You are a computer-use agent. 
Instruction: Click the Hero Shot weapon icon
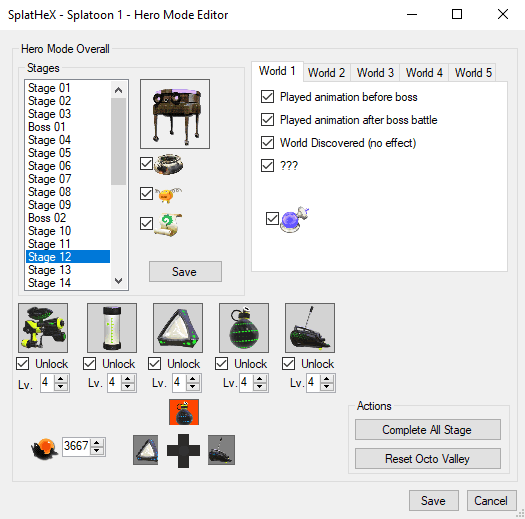43,328
